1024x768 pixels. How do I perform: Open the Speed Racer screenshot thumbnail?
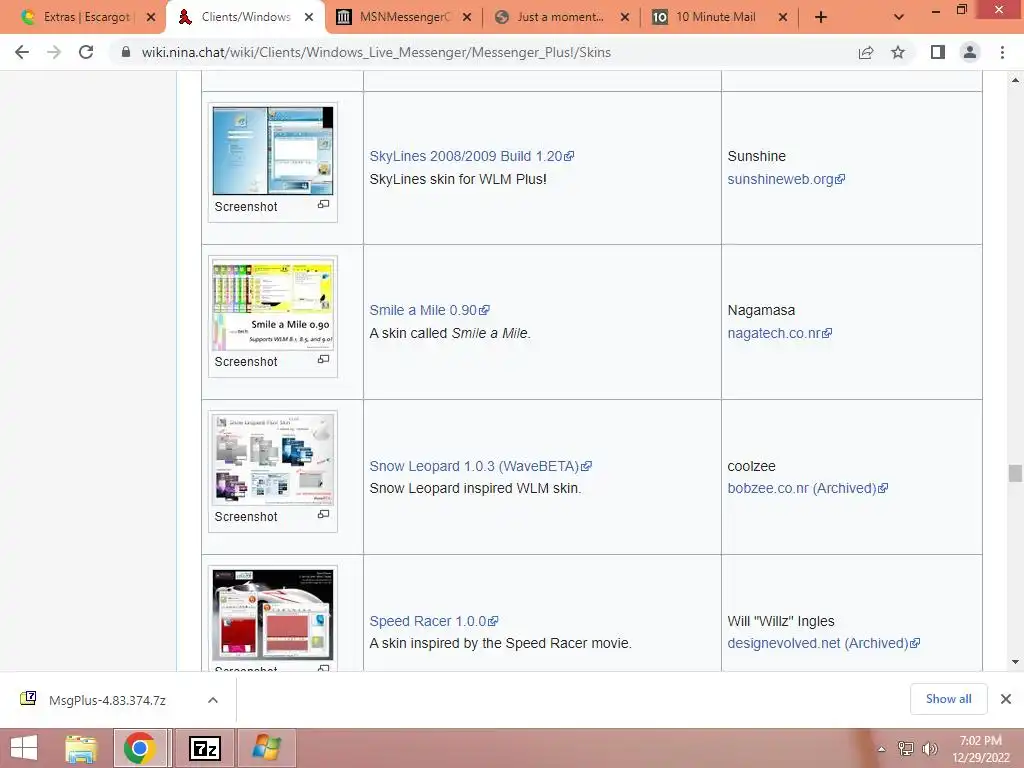point(273,615)
